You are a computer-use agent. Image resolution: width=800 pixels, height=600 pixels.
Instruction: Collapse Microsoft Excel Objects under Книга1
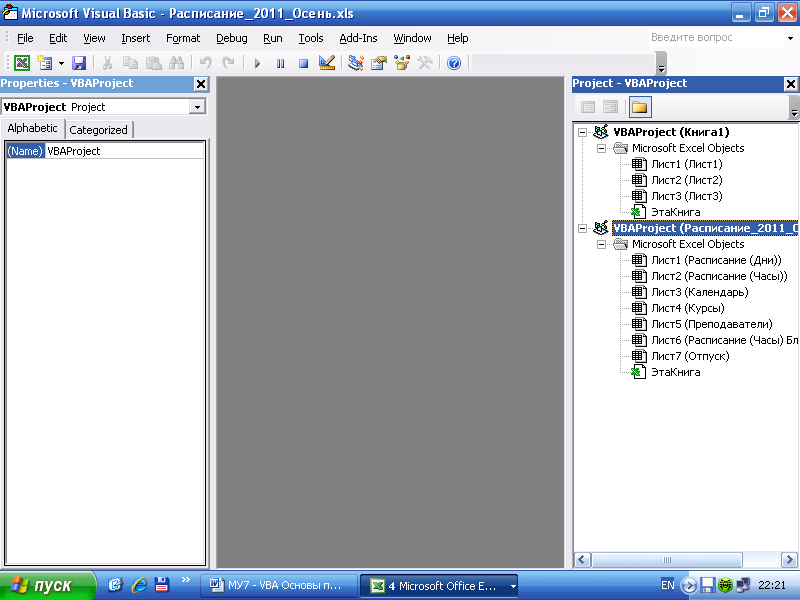[602, 148]
